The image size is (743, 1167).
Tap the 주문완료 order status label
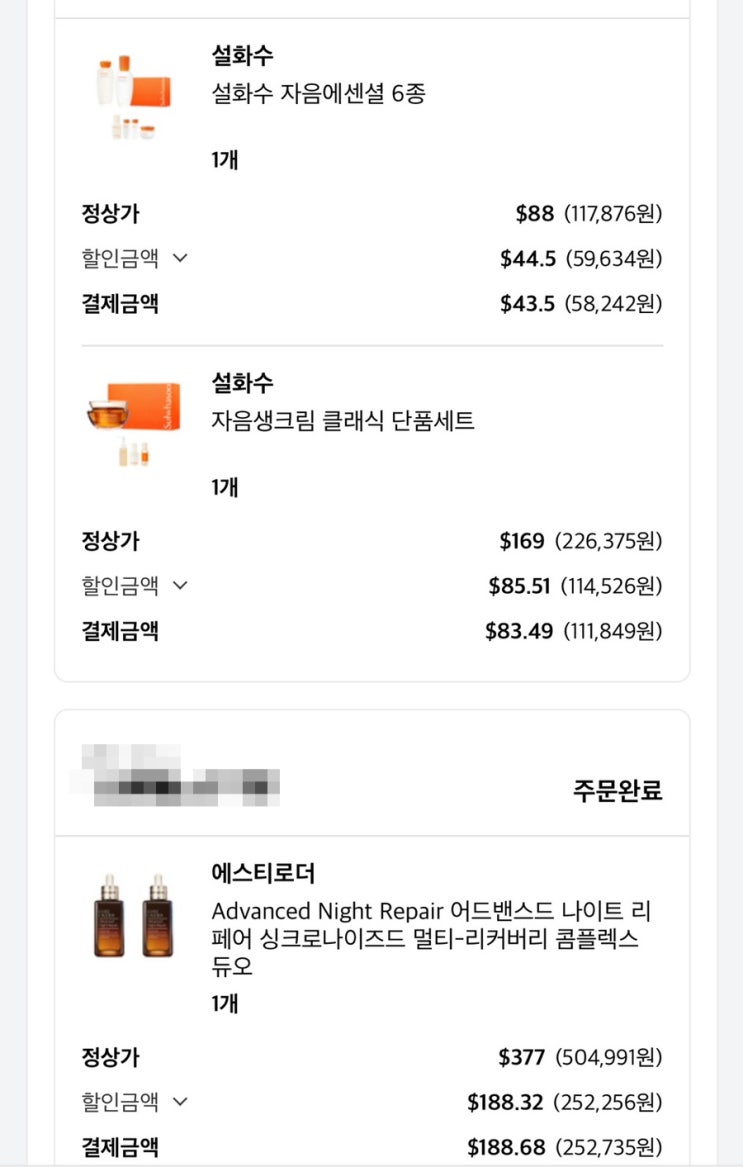click(617, 791)
